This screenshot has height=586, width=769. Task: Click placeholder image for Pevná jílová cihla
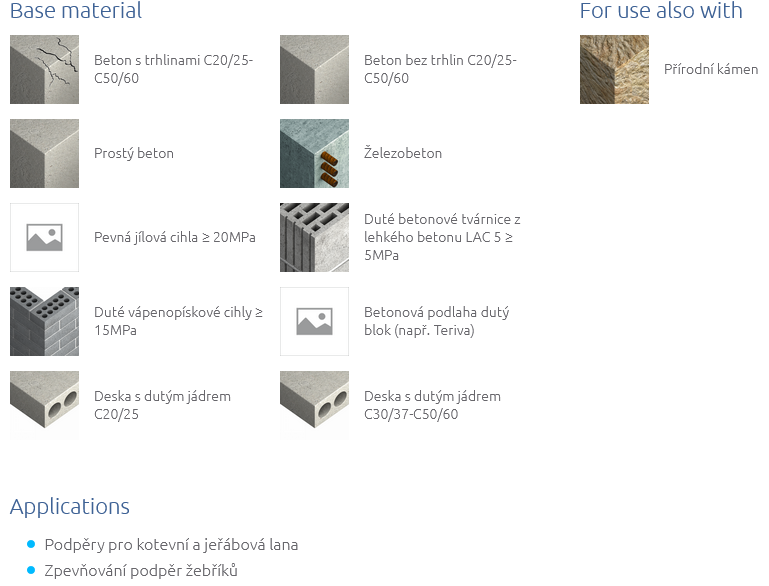[x=44, y=237]
